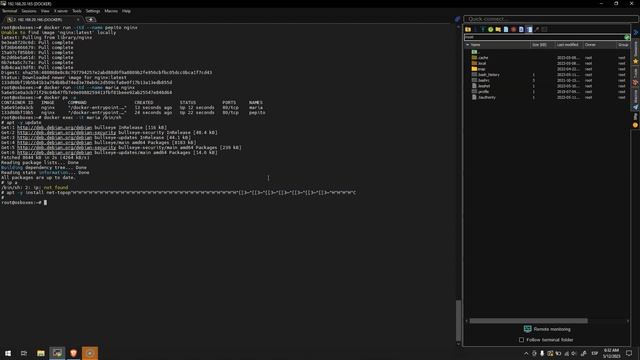Toggle the highlighted document icon in SFTP toolbar
This screenshot has height=360, width=640.
(x=529, y=29)
